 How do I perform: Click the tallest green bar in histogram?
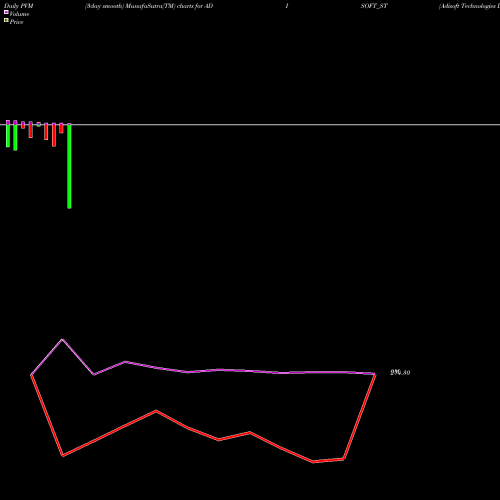69,166
